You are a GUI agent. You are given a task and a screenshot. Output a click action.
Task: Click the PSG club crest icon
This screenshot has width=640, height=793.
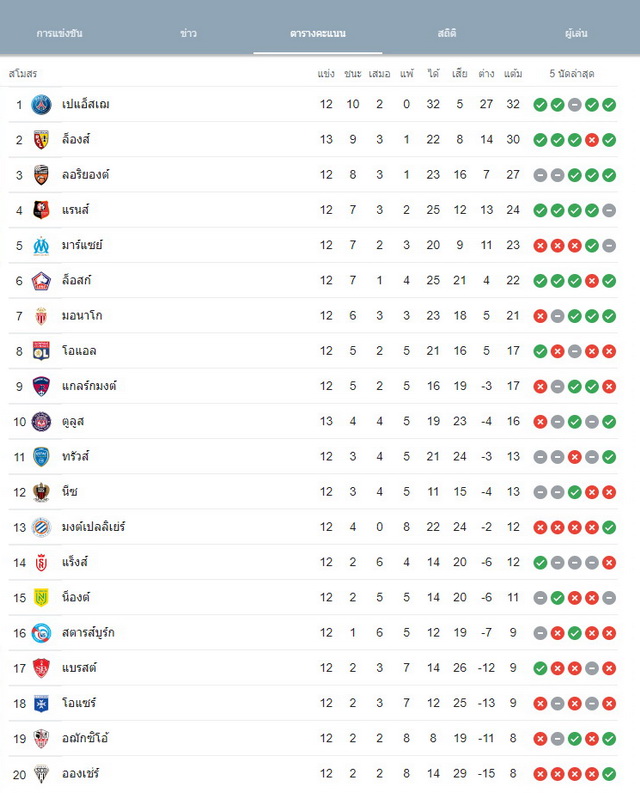click(41, 105)
